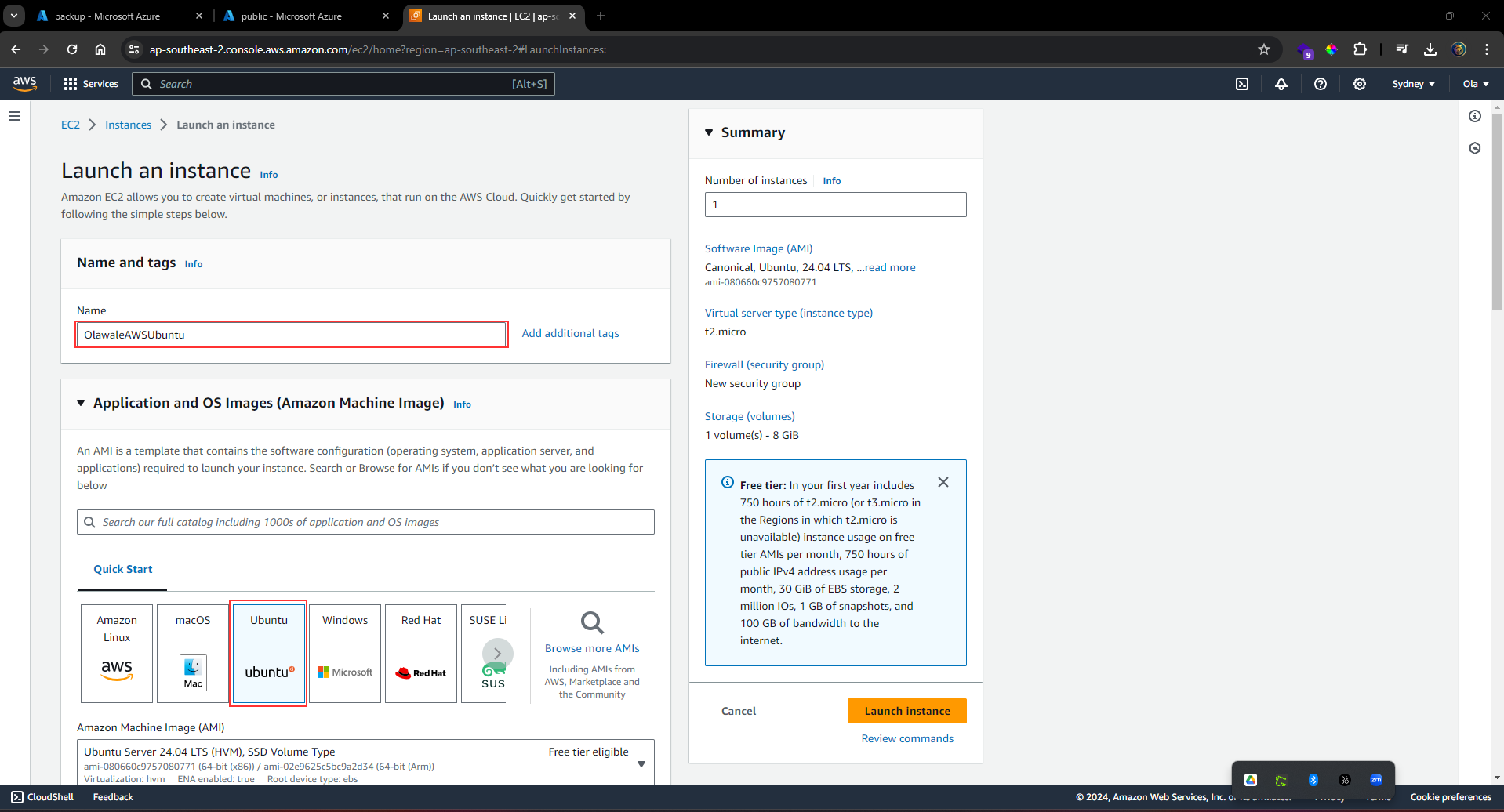Image resolution: width=1504 pixels, height=812 pixels.
Task: Open the purple extension with badge 9
Action: [x=1305, y=50]
